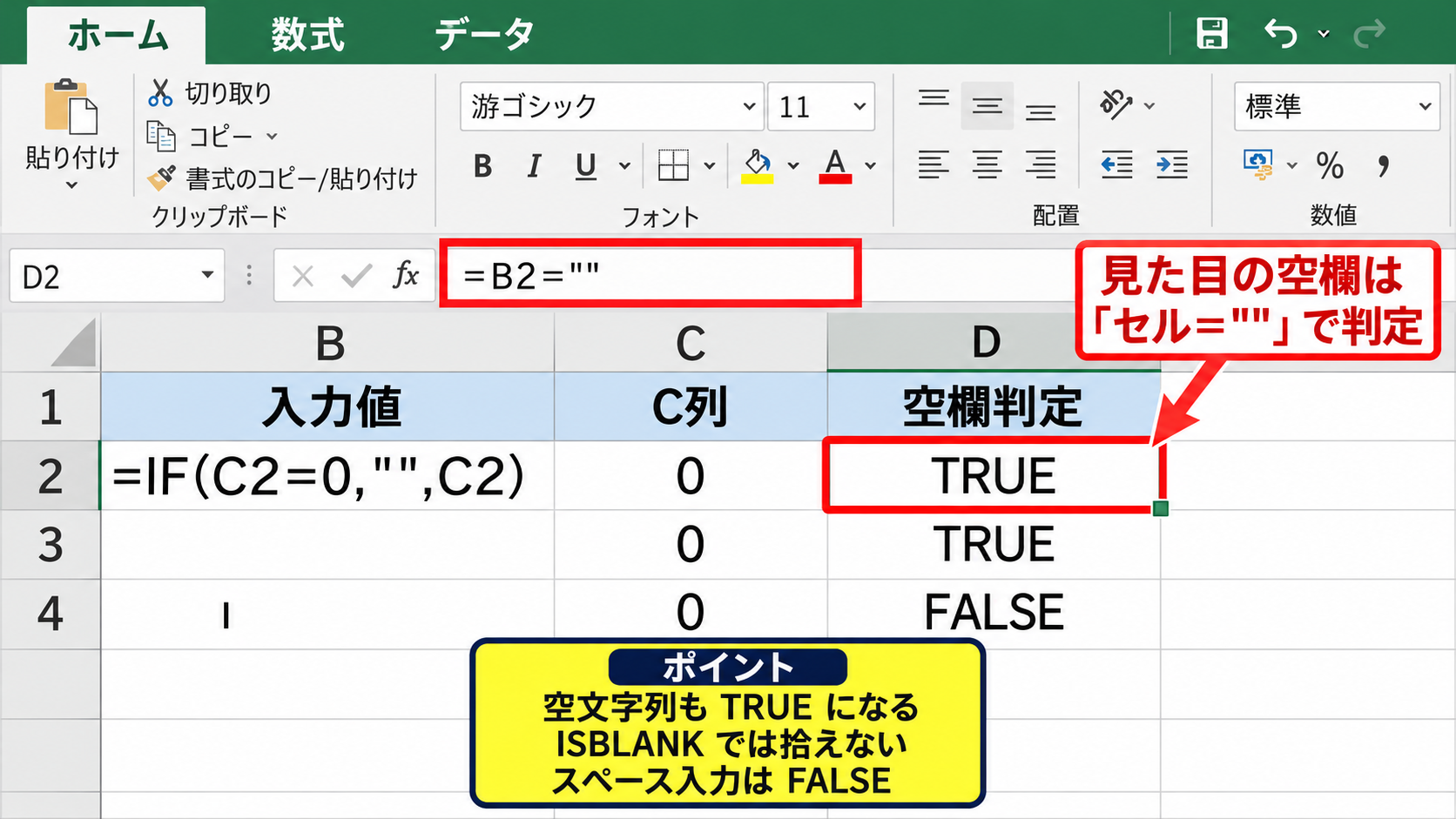Cut selection with the scissors icon

coord(160,93)
